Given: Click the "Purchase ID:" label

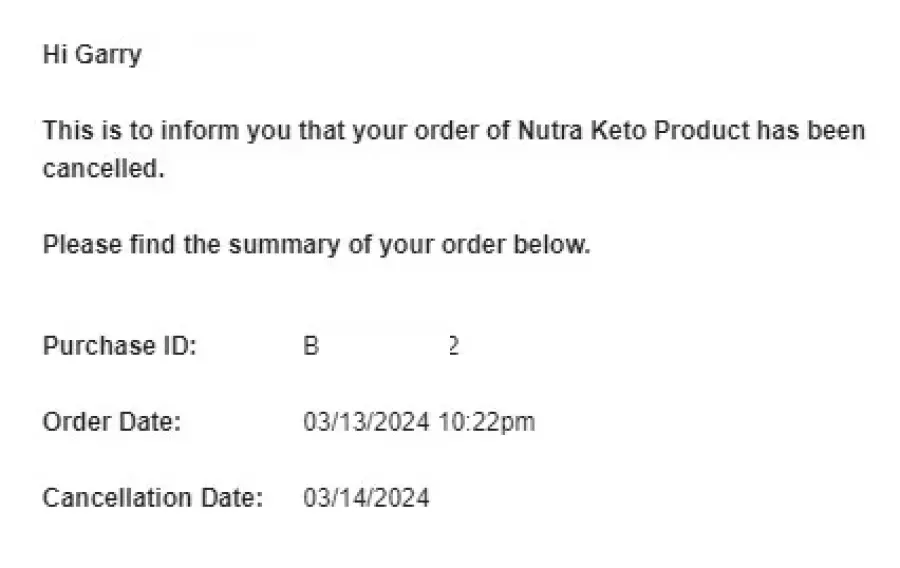Looking at the screenshot, I should point(120,346).
